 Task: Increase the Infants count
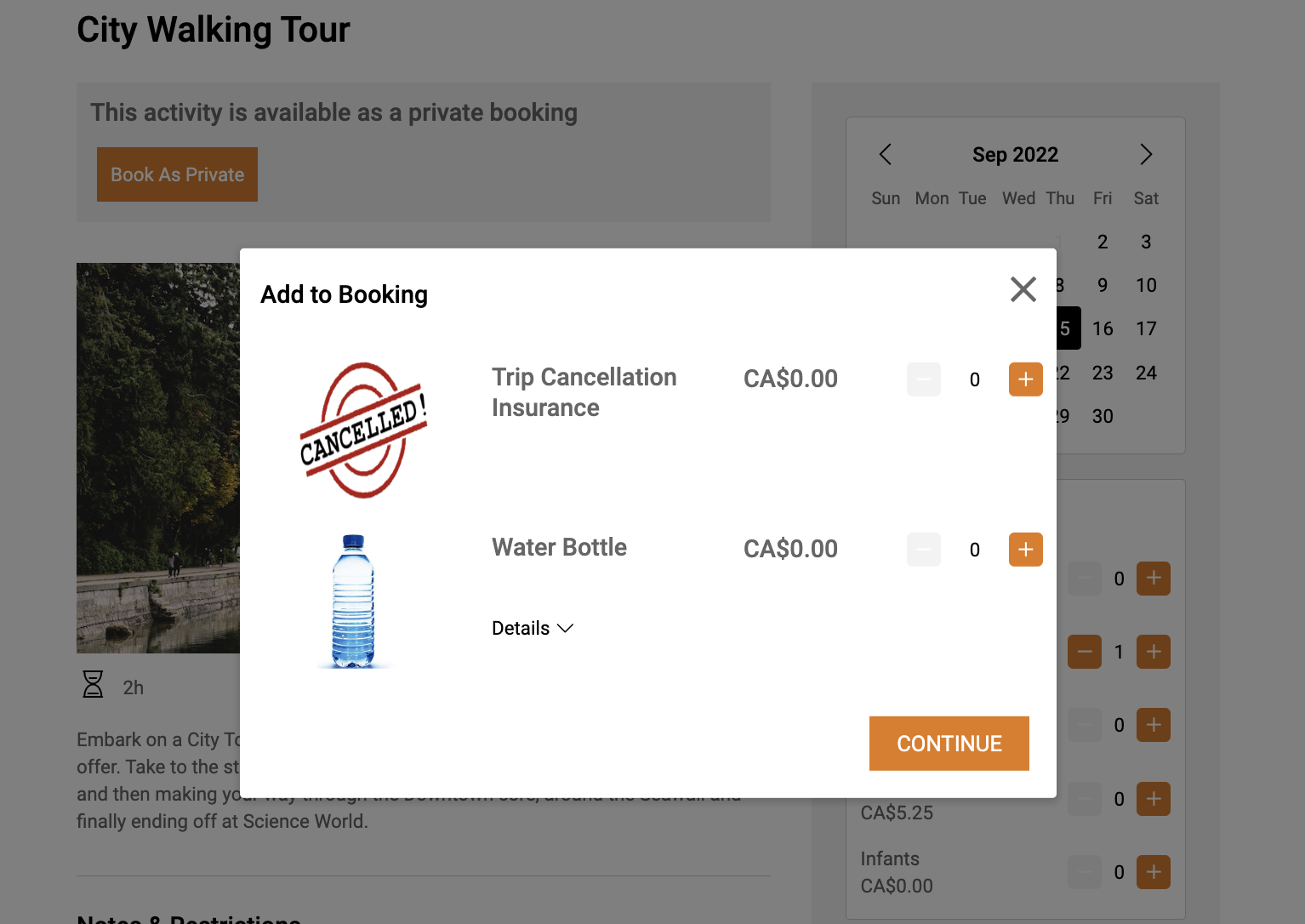coord(1154,872)
